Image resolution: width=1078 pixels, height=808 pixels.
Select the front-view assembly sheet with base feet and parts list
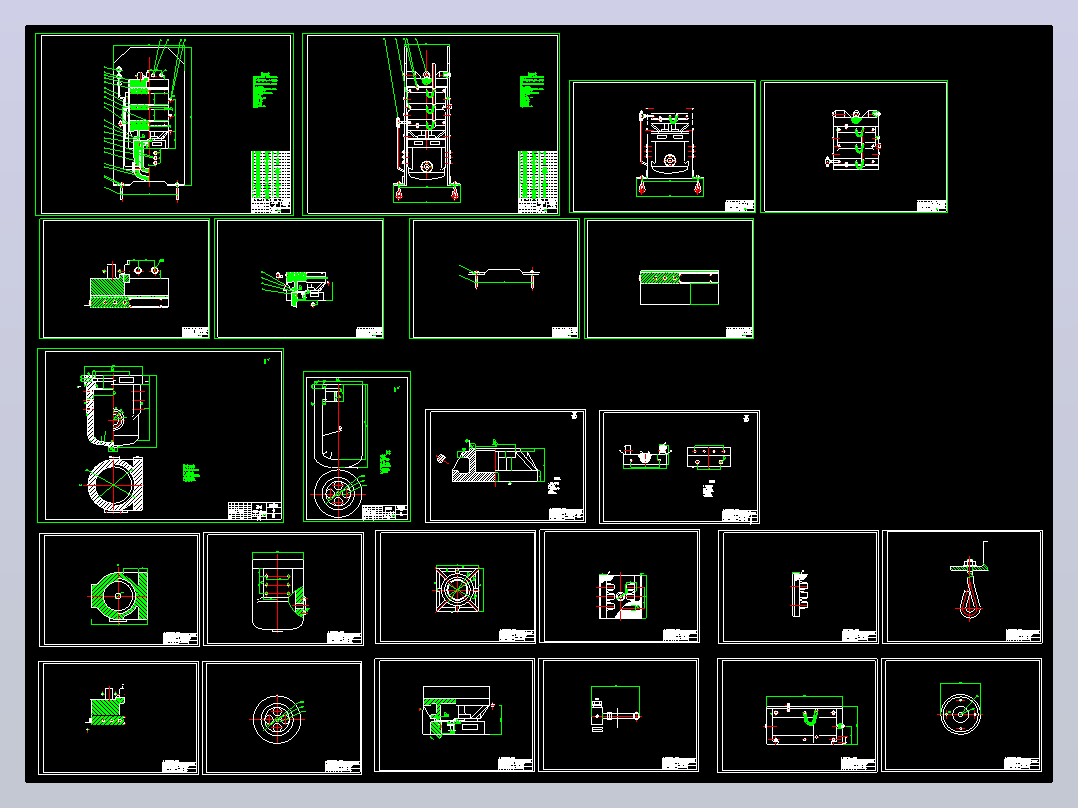(x=431, y=124)
